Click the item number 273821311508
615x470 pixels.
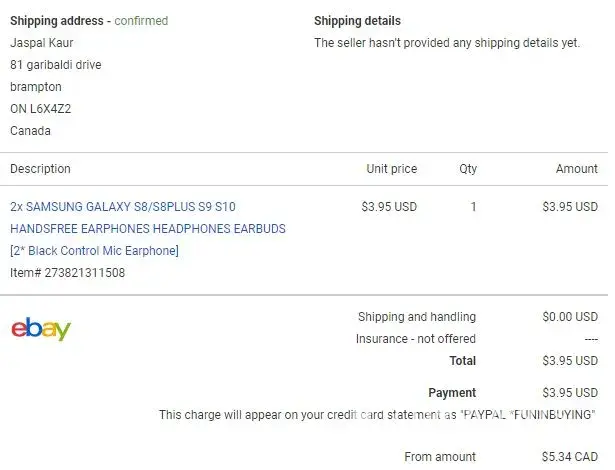coord(67,272)
